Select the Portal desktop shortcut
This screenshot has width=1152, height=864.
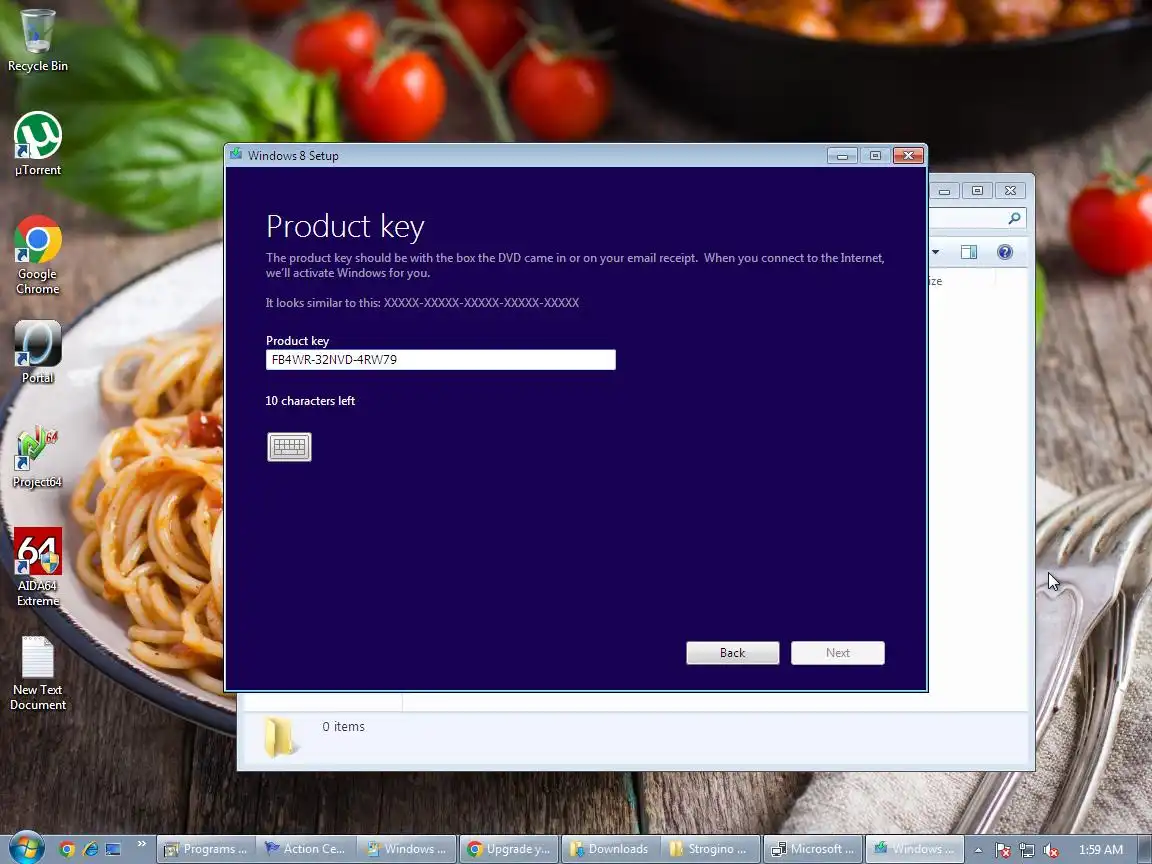point(37,352)
